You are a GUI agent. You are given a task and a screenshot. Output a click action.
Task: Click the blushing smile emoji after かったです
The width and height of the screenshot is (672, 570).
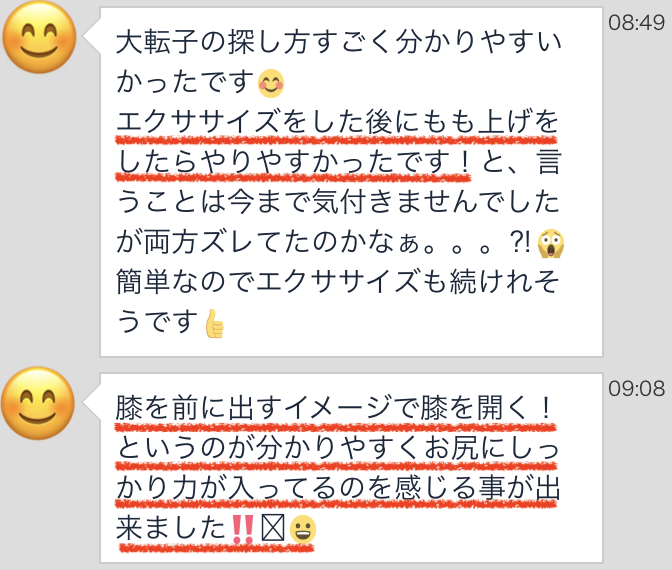point(271,83)
